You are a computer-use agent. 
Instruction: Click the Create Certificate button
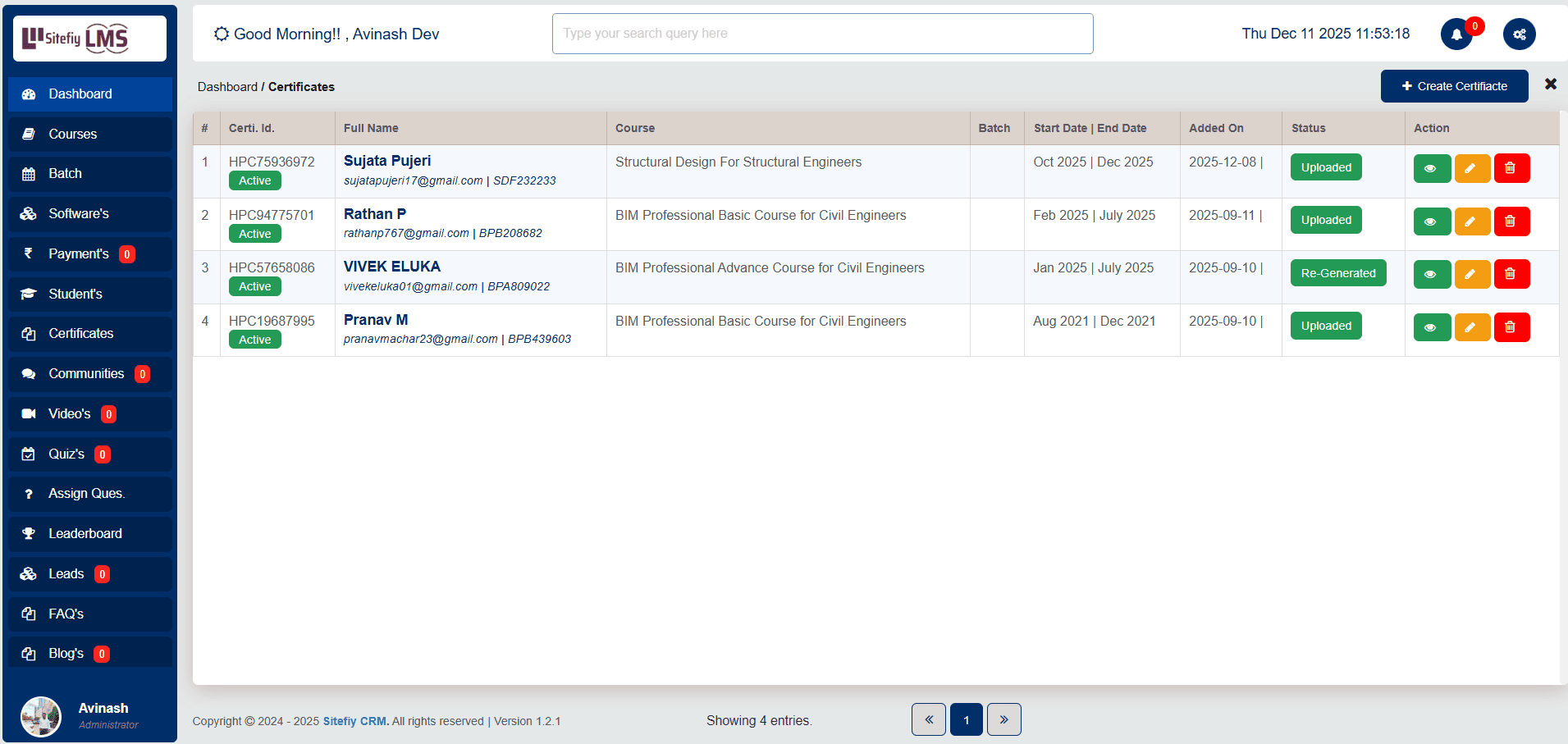pyautogui.click(x=1453, y=86)
